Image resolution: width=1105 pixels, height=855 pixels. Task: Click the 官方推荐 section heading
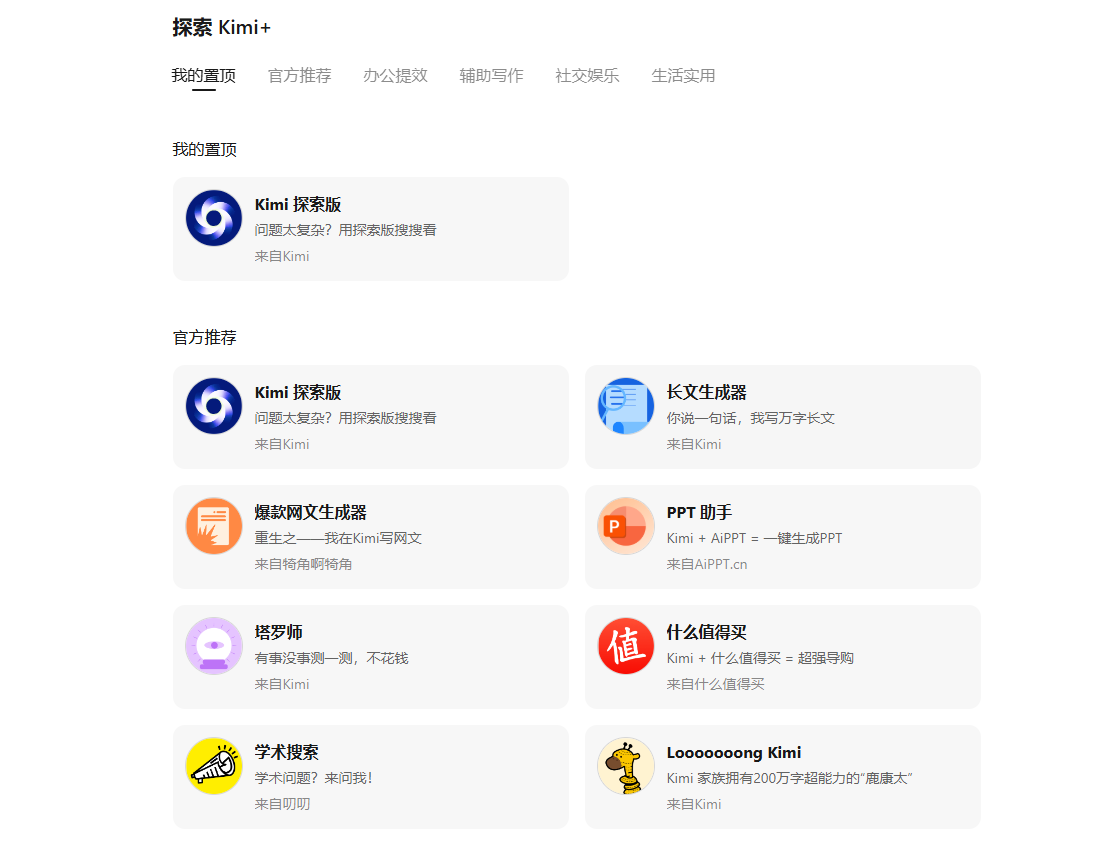(x=204, y=338)
